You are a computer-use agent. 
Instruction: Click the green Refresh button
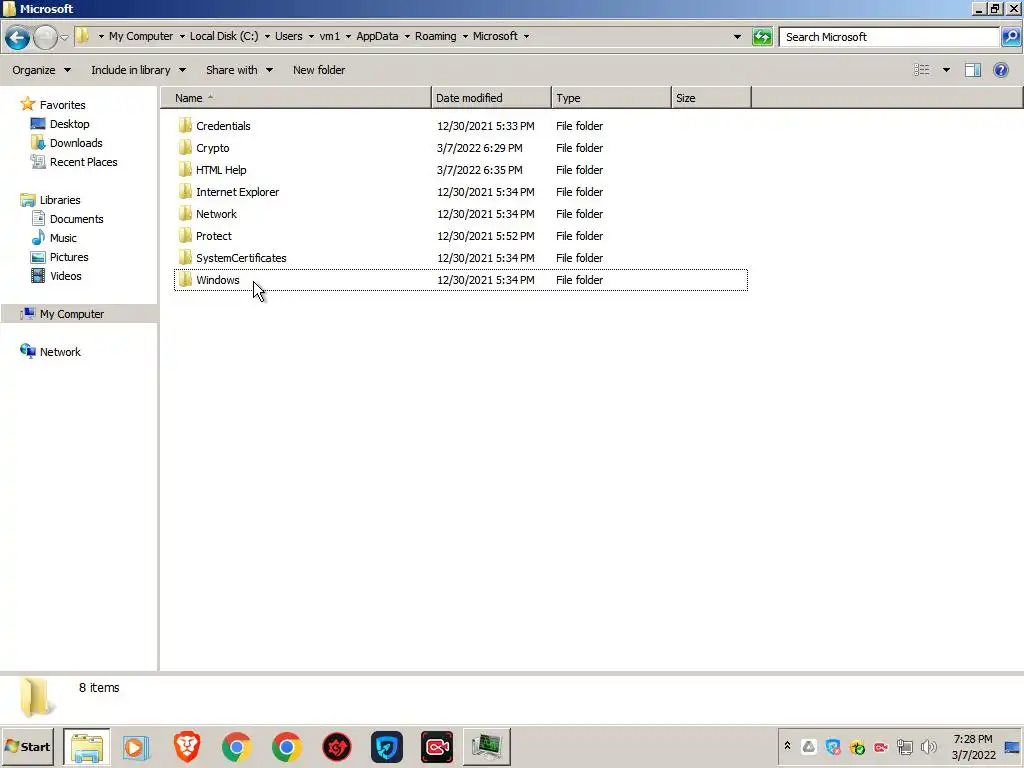(762, 37)
